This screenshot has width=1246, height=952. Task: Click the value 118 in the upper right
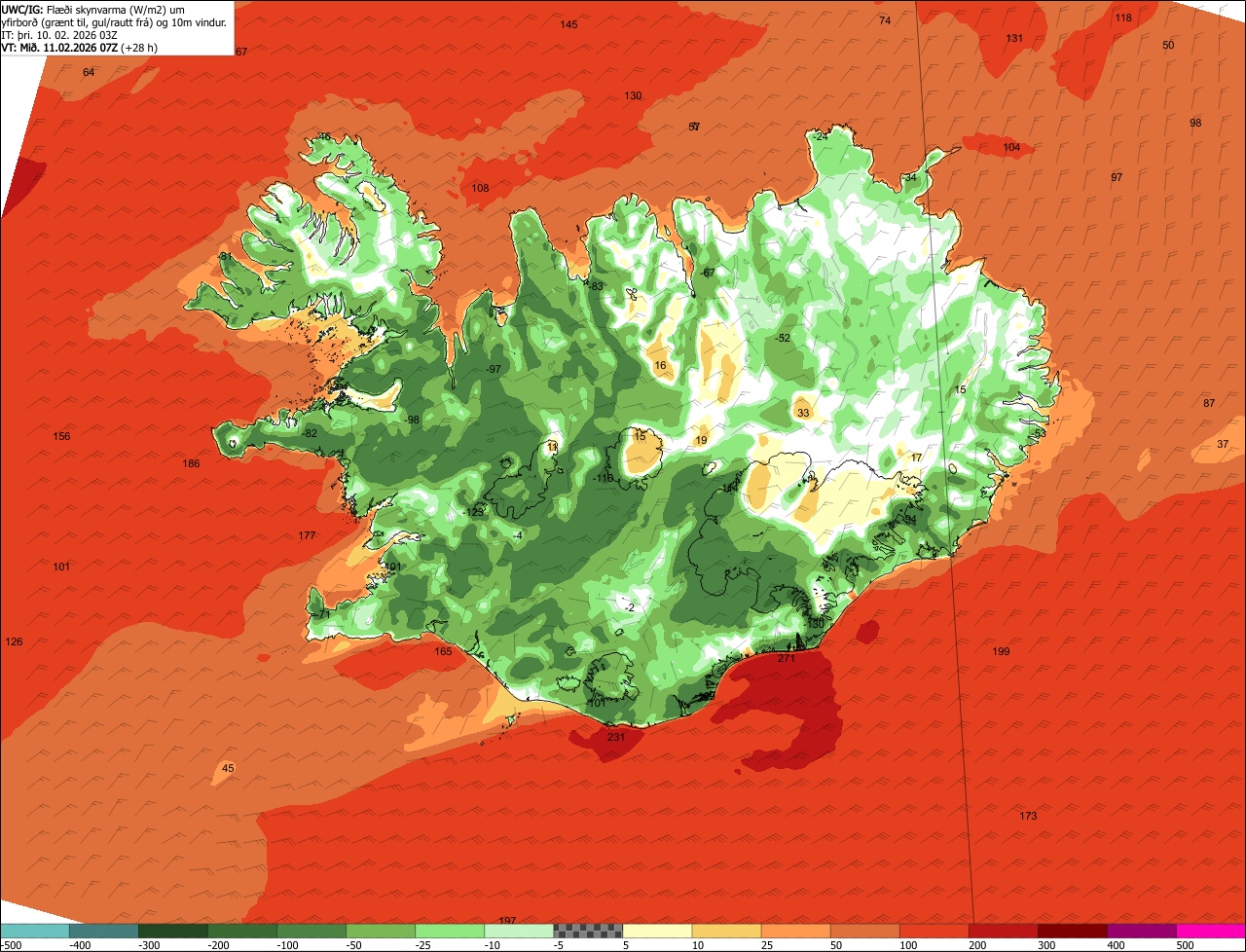click(x=1123, y=18)
